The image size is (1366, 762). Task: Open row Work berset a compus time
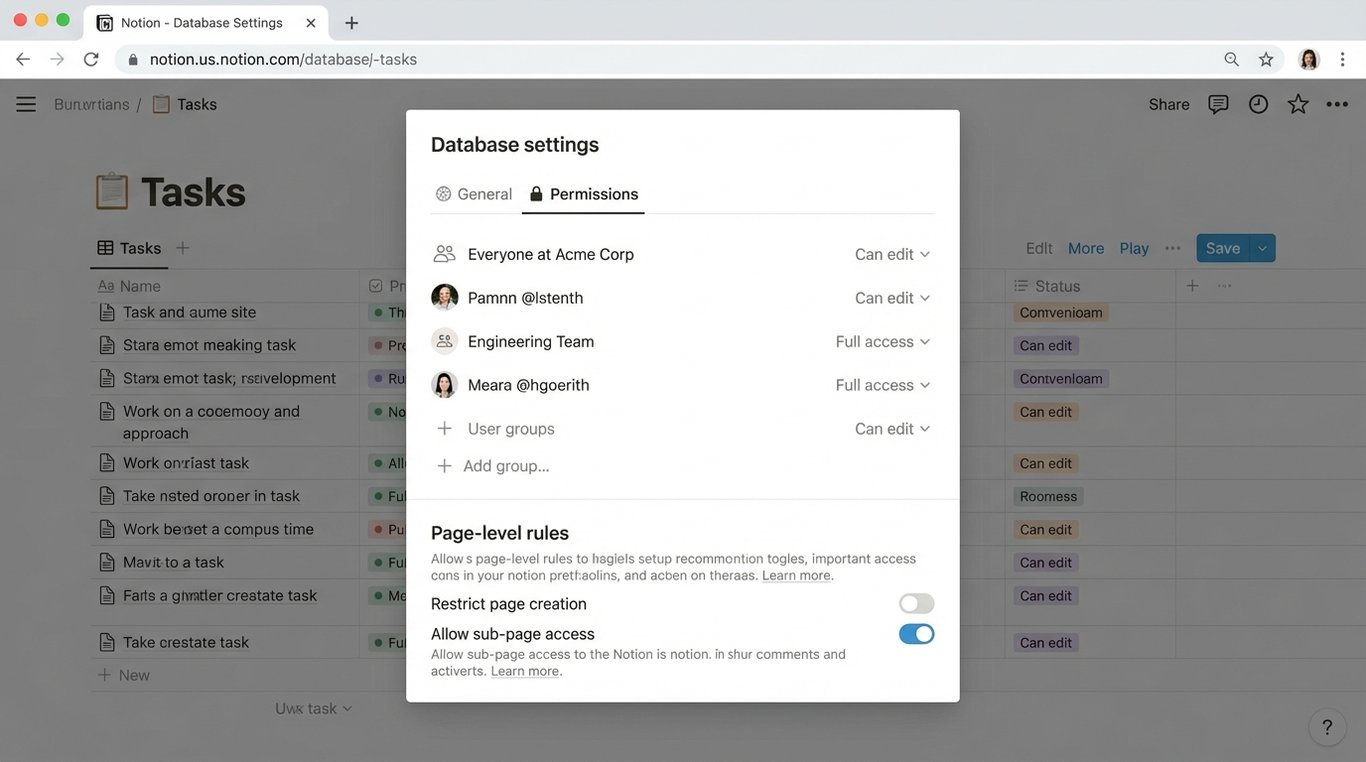(x=218, y=529)
